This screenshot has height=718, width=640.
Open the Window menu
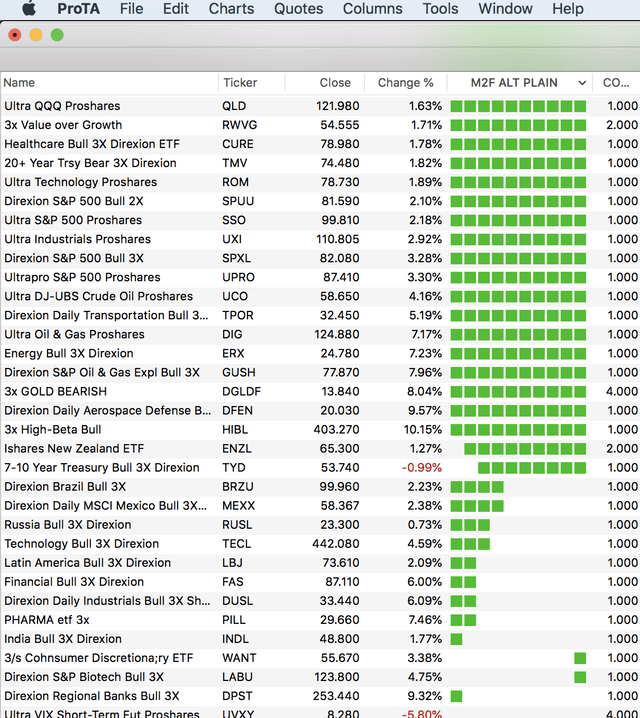click(505, 9)
